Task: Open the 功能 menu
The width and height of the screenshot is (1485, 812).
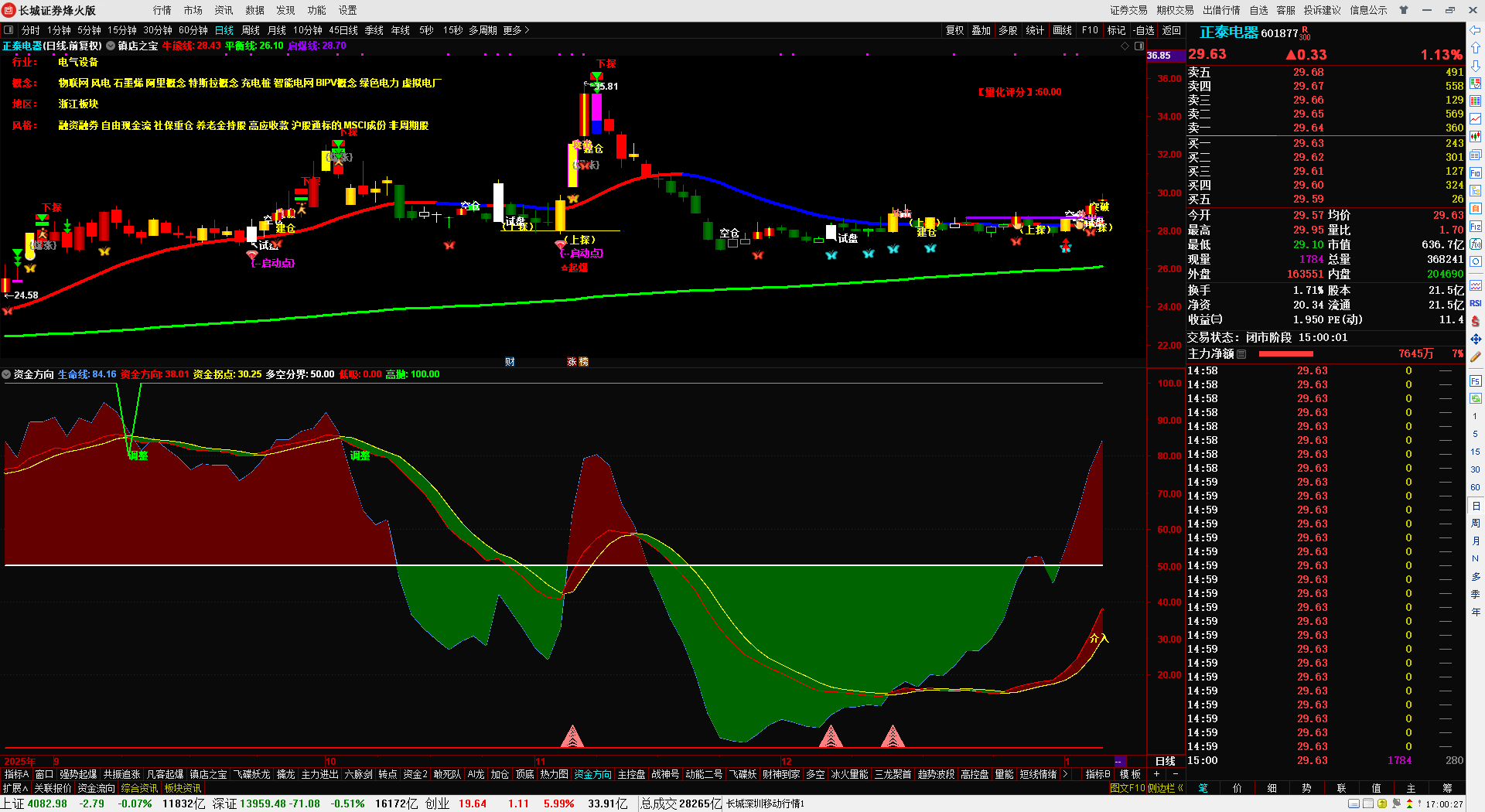Action: 317,10
